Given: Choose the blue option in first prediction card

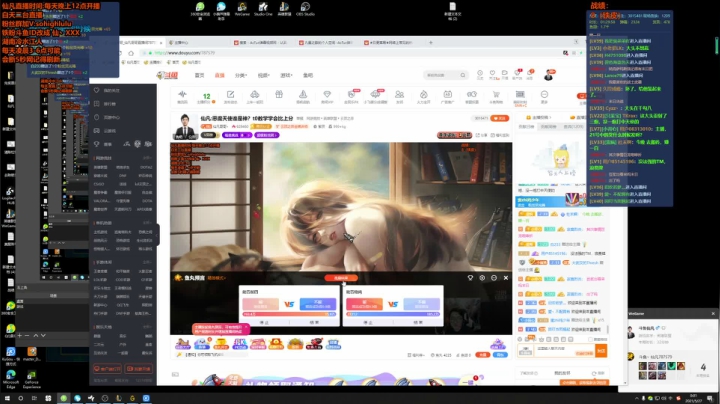Looking at the screenshot, I should coord(318,304).
